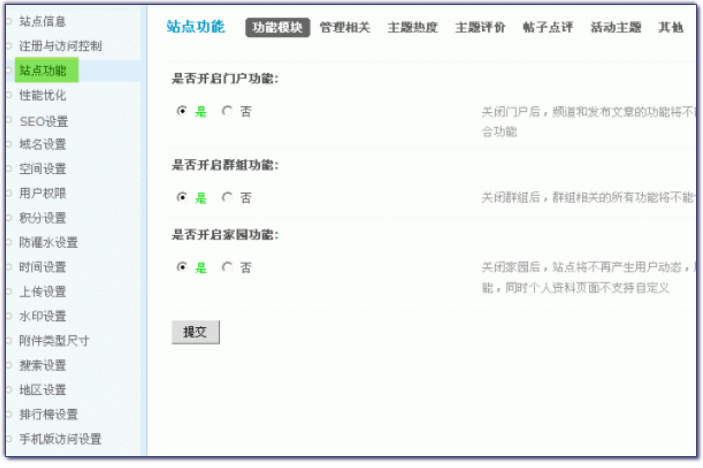Open 用户权限 settings in sidebar
Image resolution: width=703 pixels, height=468 pixels.
click(x=43, y=193)
